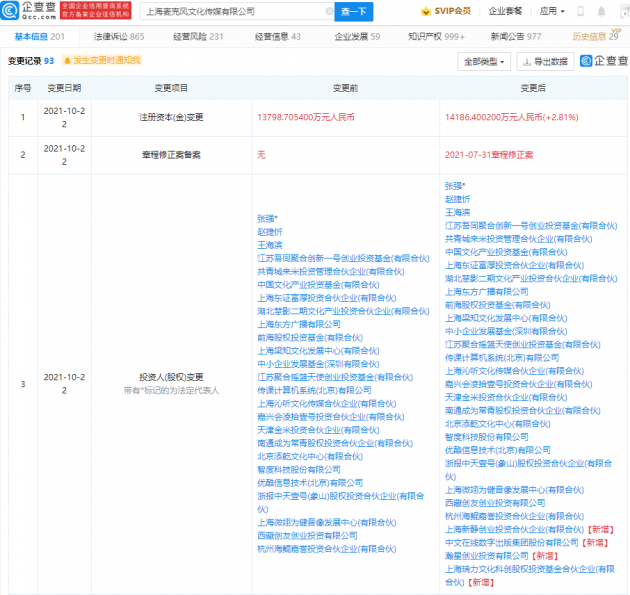Screen dimensions: 630x595
Task: Click the SVIP crown icon
Action: 425,11
